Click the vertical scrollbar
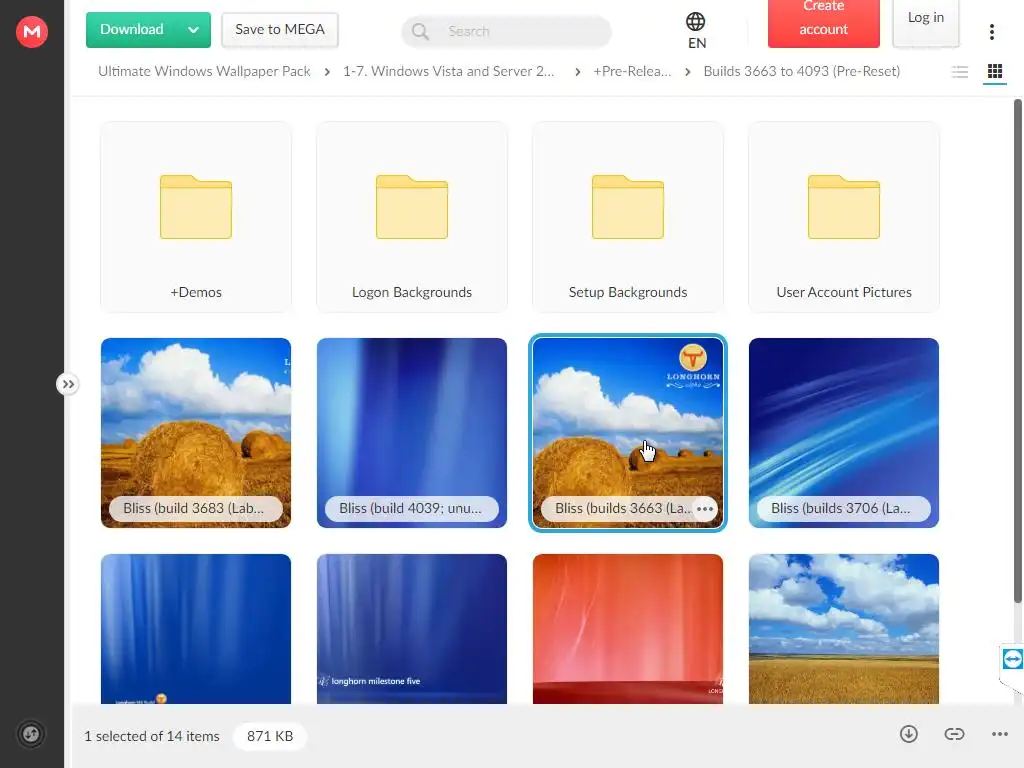Viewport: 1024px width, 768px height. 1017,351
